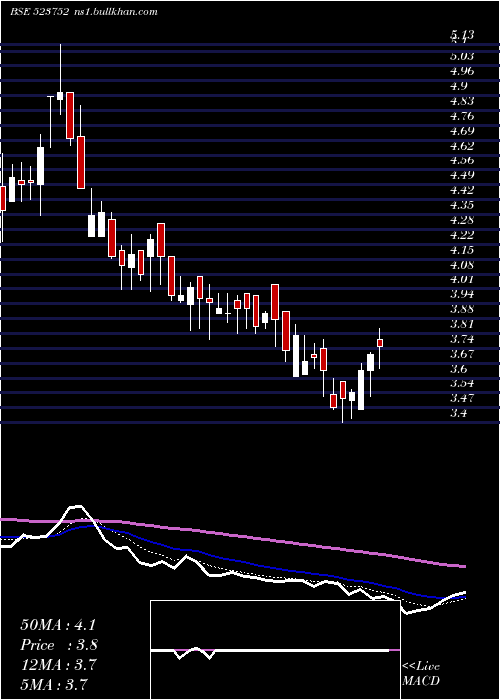The width and height of the screenshot is (500, 700).
Task: Click the 50MA : 4.1 readout
Action: click(58, 625)
